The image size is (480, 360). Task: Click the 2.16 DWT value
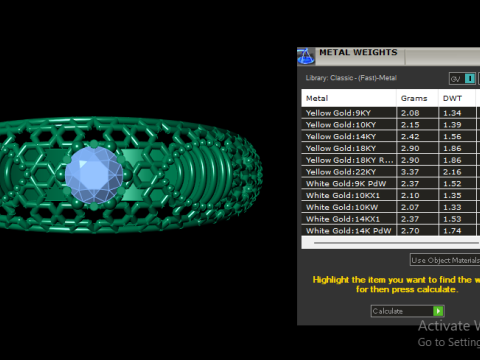pyautogui.click(x=452, y=172)
